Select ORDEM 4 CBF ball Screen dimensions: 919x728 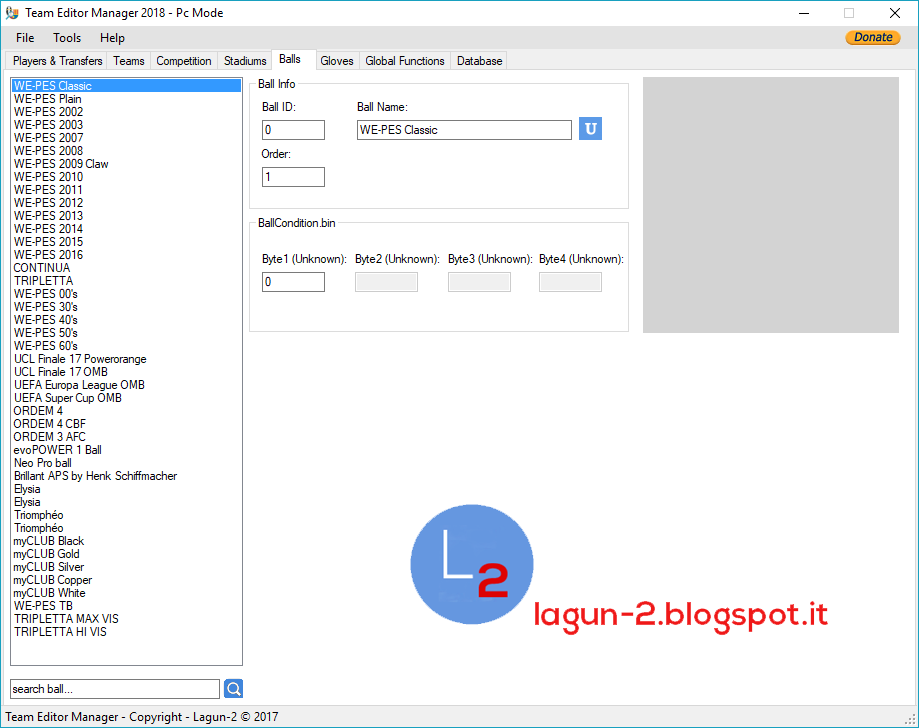point(127,424)
